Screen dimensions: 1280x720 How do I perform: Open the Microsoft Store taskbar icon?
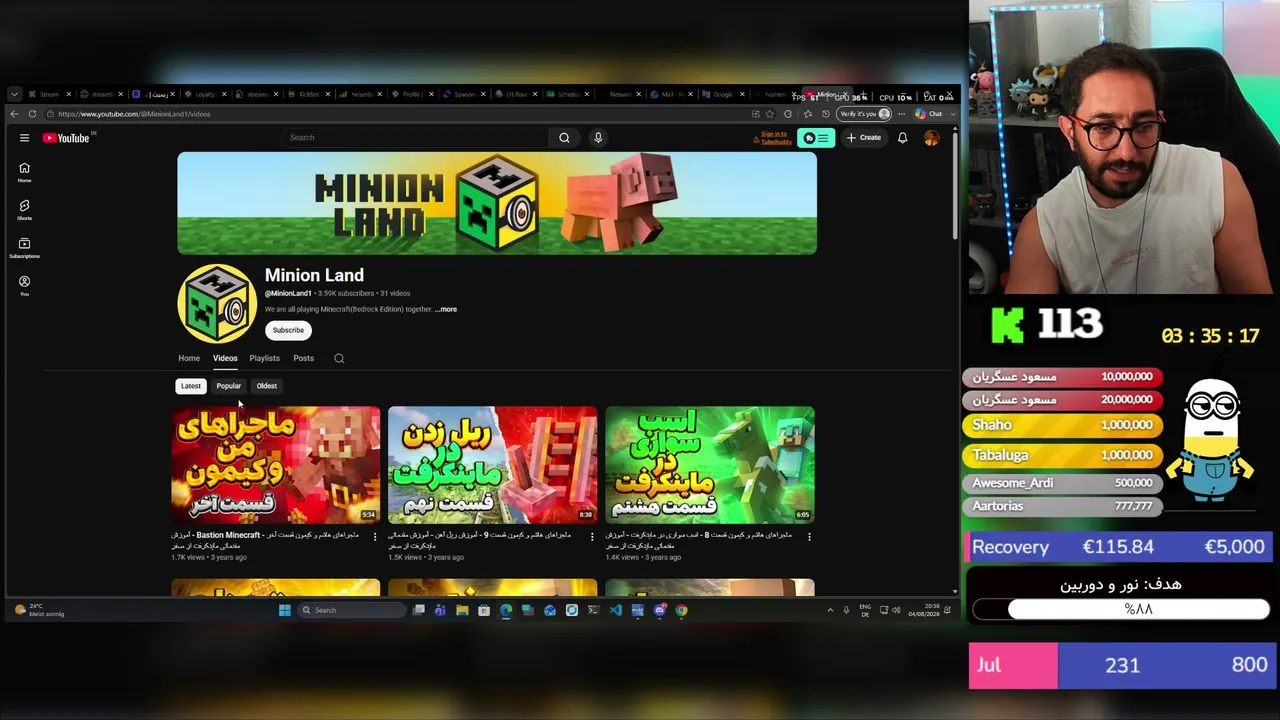(484, 610)
